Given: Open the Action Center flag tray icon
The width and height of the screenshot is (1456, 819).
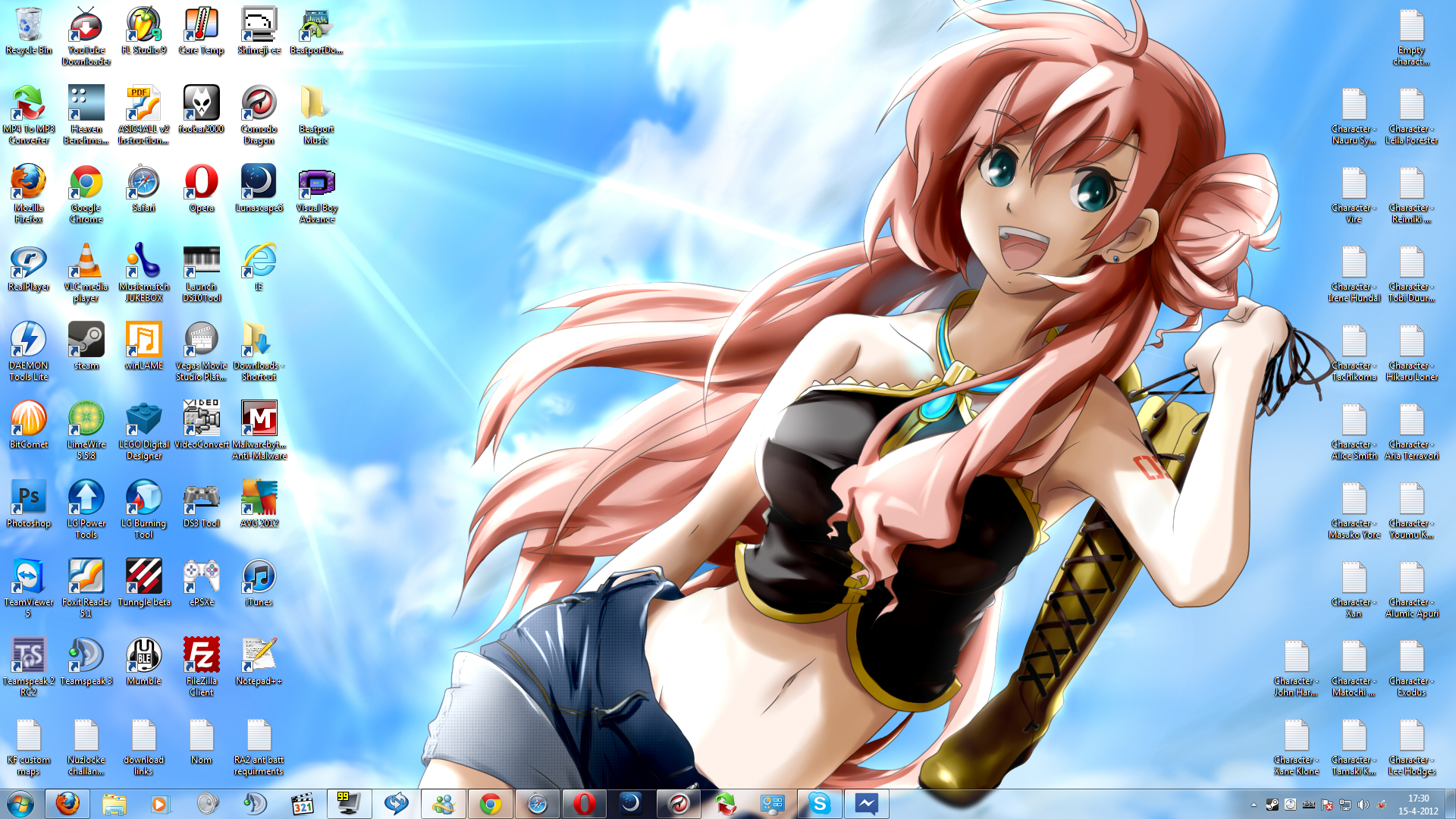Looking at the screenshot, I should click(x=1326, y=805).
